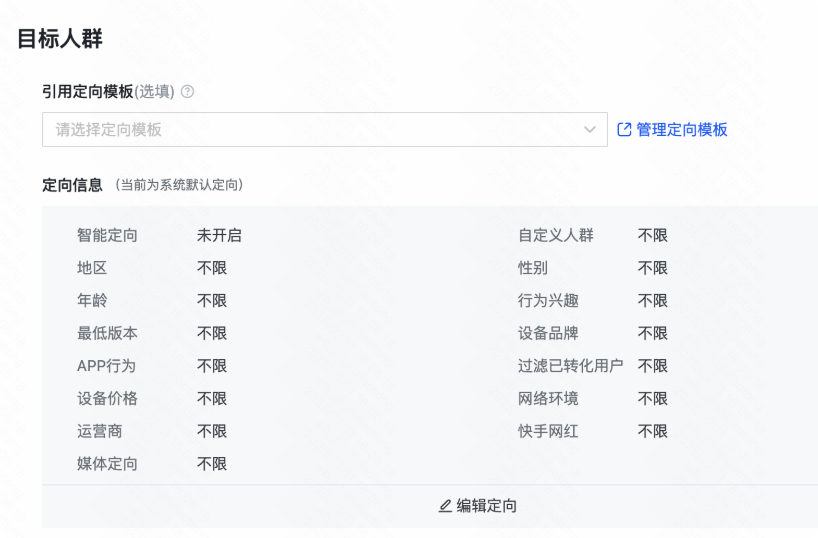This screenshot has width=818, height=538.
Task: Open the 请选择定向模板 dropdown
Action: tap(324, 129)
